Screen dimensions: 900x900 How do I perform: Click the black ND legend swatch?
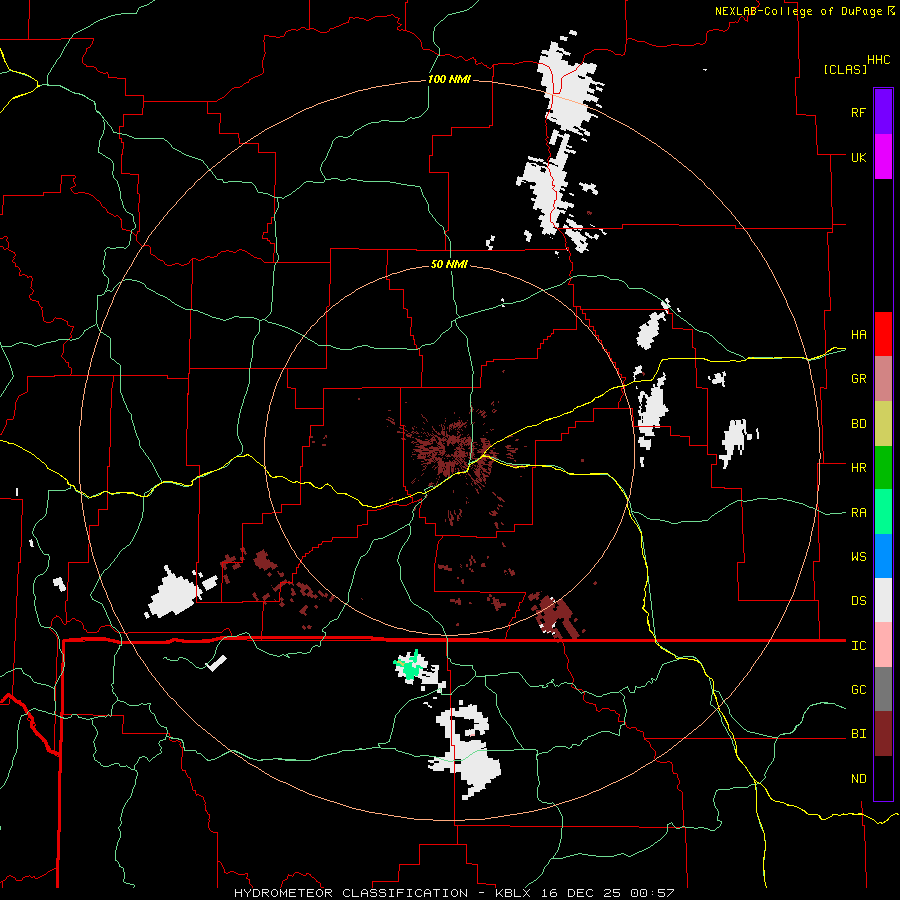[x=883, y=778]
